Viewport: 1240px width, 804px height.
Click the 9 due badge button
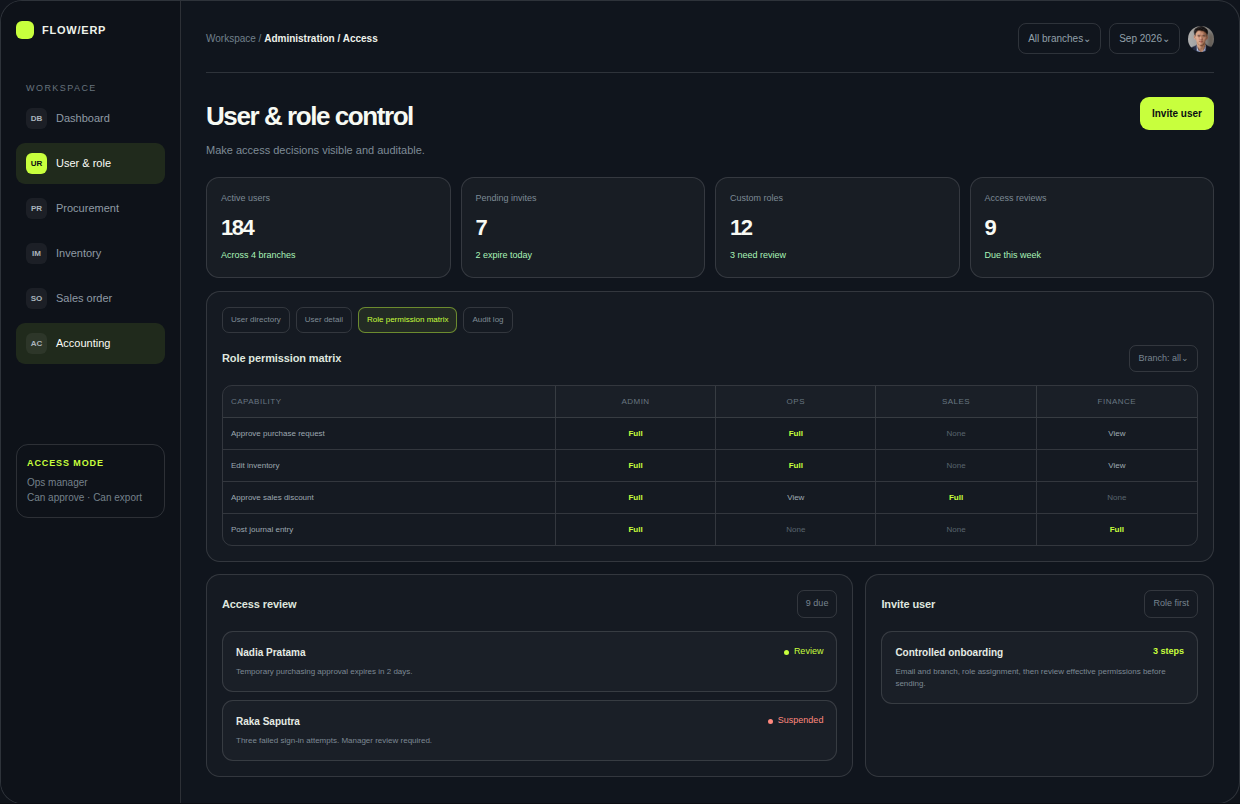click(817, 604)
